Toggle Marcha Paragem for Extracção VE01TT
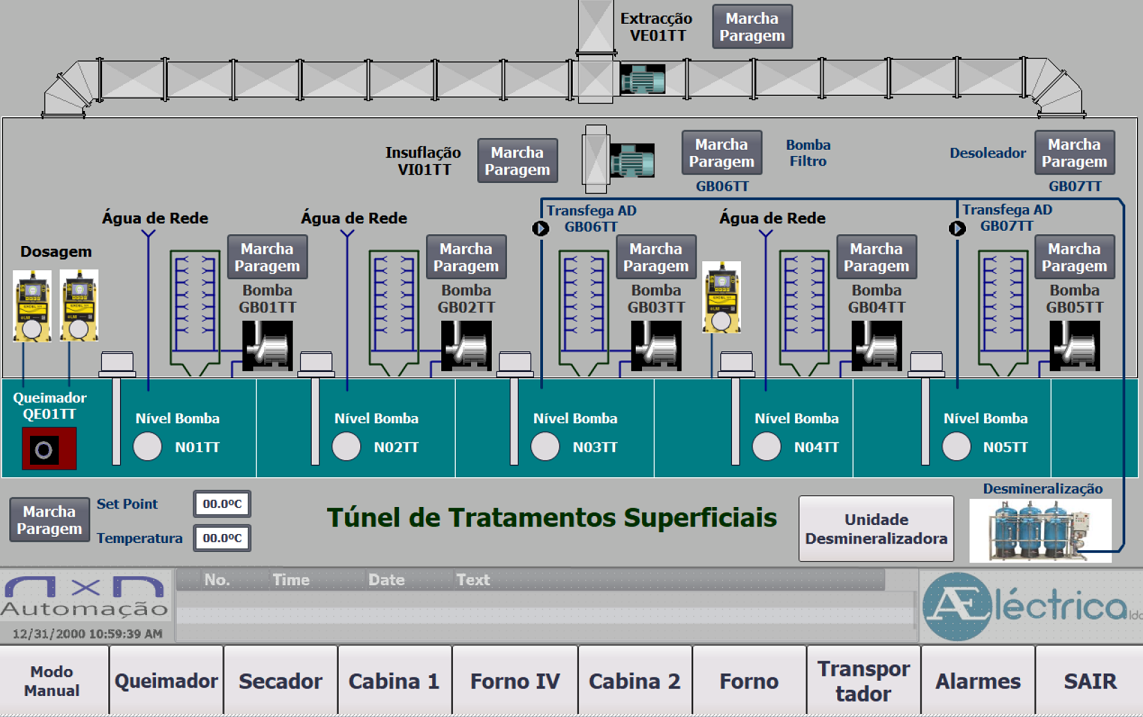 (x=752, y=27)
